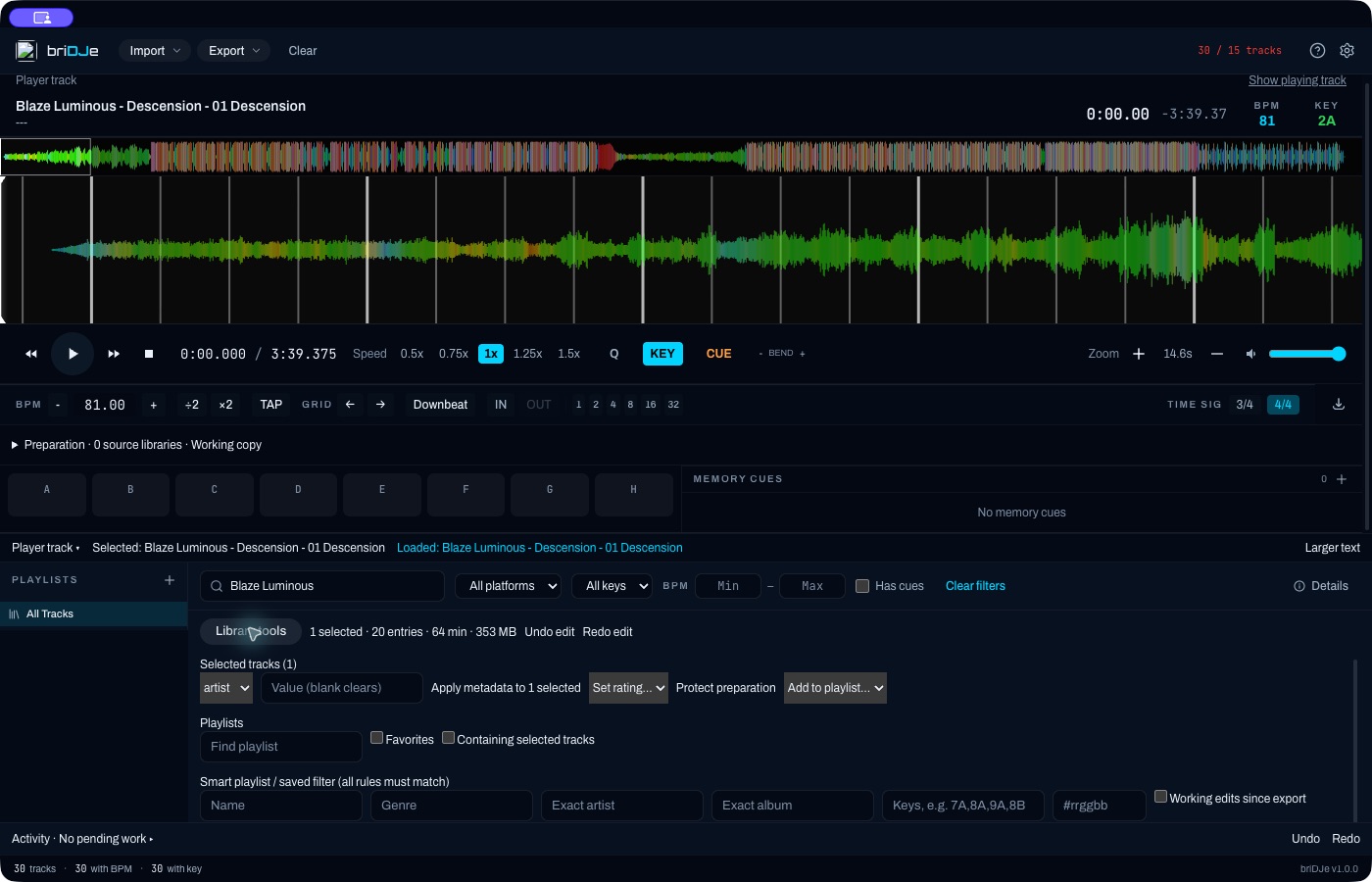The width and height of the screenshot is (1372, 882).
Task: Select 3/4 time signature
Action: pos(1245,405)
